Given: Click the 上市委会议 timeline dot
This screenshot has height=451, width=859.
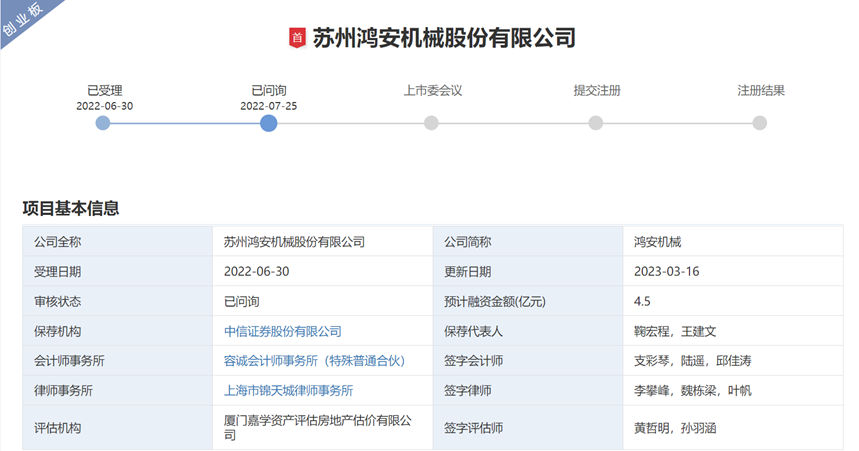Looking at the screenshot, I should pyautogui.click(x=432, y=123).
